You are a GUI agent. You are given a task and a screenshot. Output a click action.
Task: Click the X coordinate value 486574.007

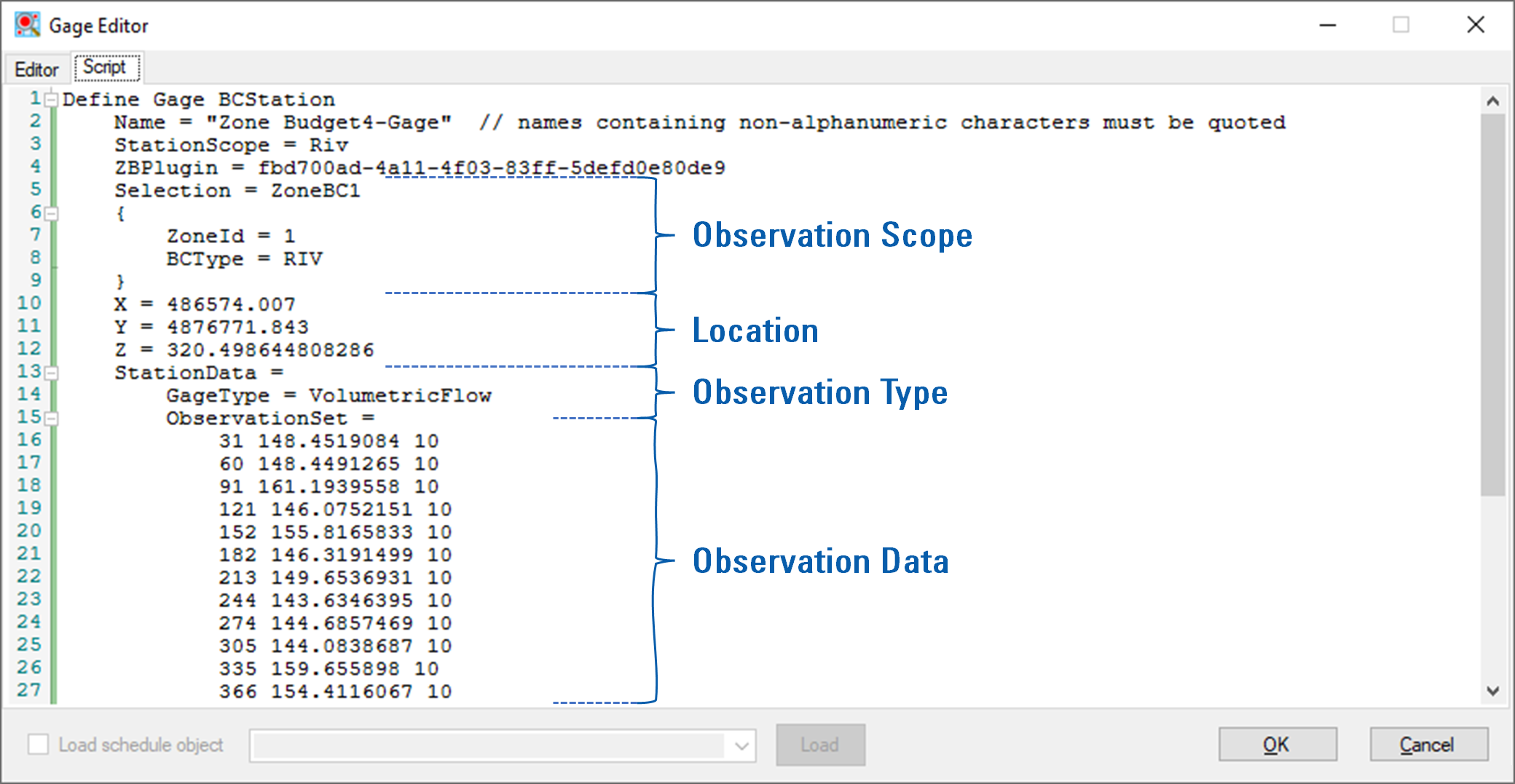230,304
